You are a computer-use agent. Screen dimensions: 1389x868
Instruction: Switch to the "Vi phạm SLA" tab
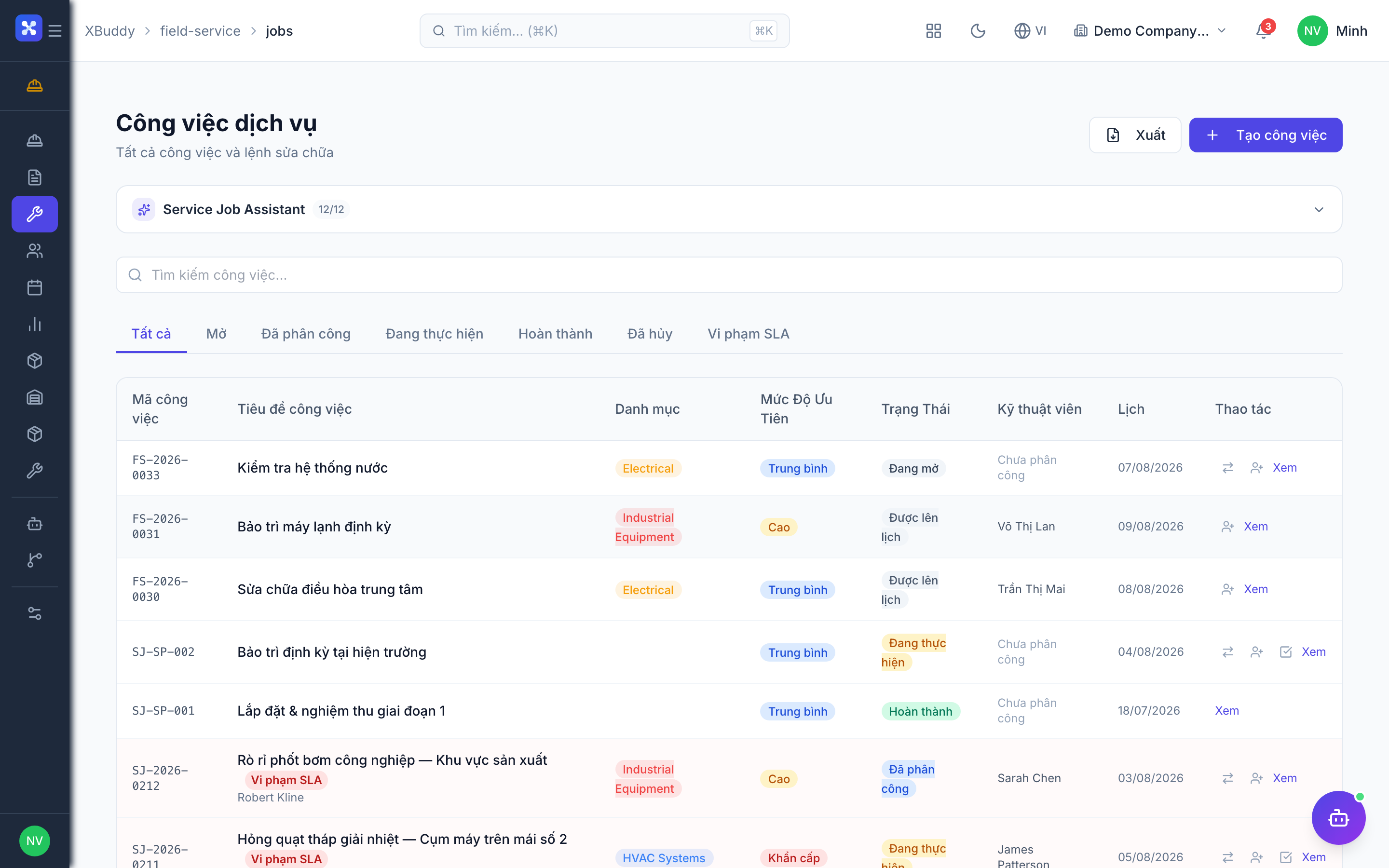point(749,334)
